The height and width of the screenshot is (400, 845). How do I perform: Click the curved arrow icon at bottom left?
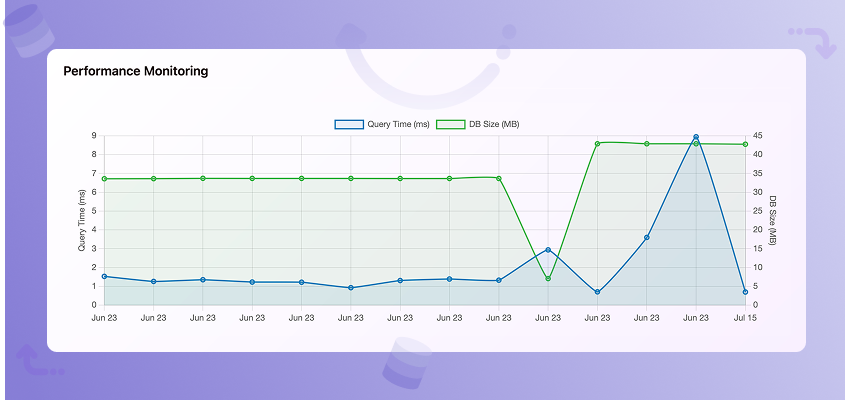pos(39,360)
